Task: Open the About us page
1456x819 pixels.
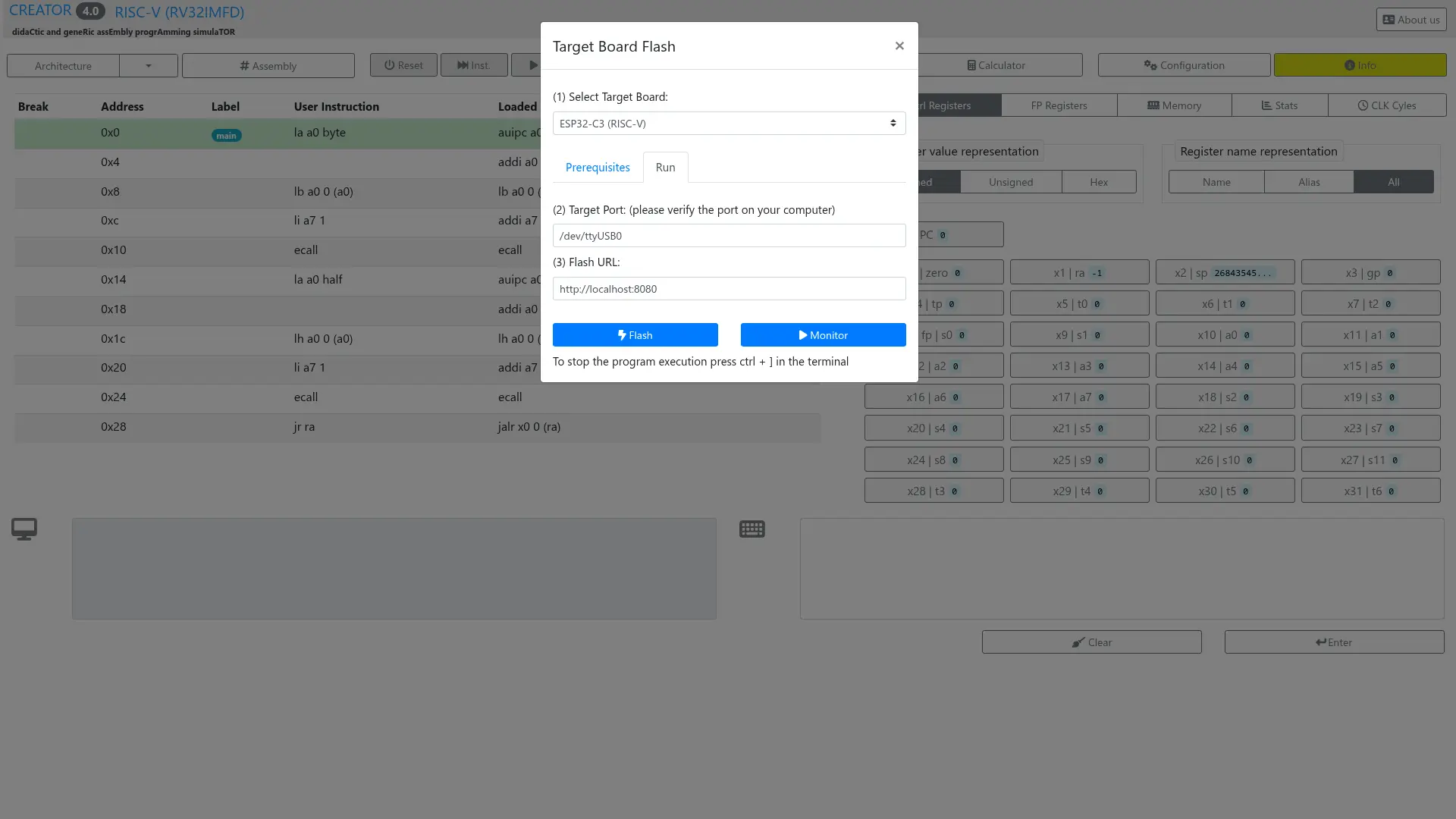Action: (1411, 20)
